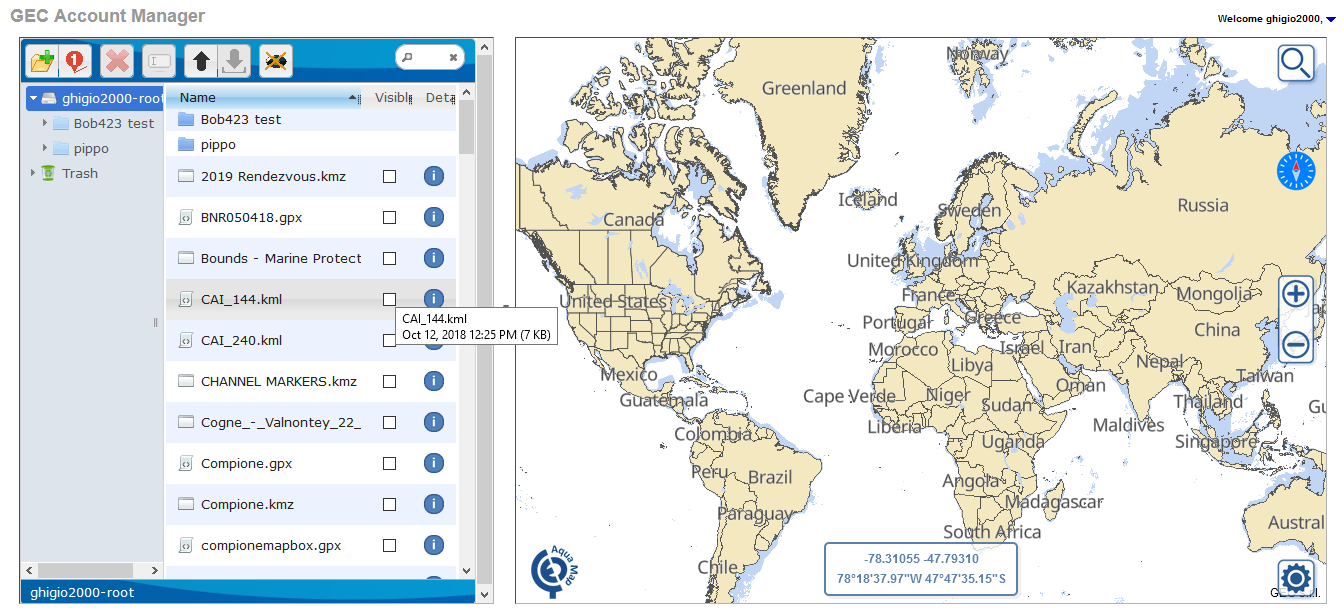
Task: Open map search with magnifier icon
Action: [x=1296, y=63]
